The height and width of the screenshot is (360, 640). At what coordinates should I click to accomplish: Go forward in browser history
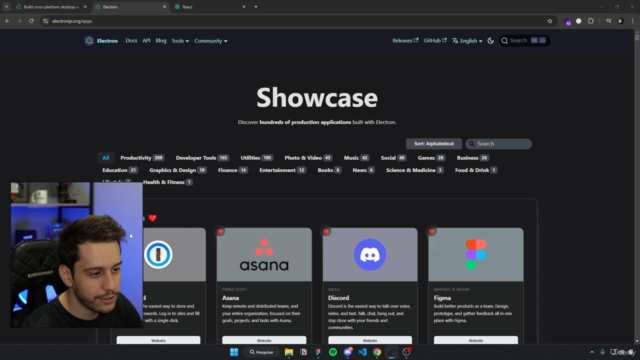(x=19, y=21)
